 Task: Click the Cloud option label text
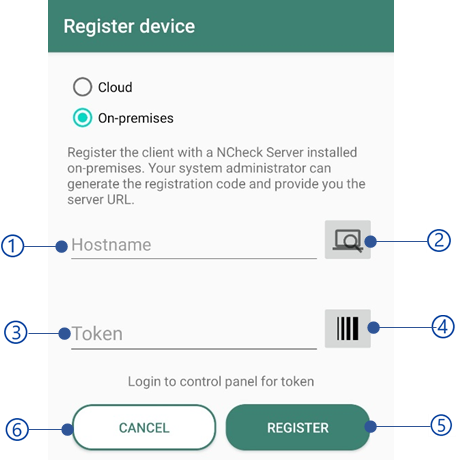tap(115, 87)
